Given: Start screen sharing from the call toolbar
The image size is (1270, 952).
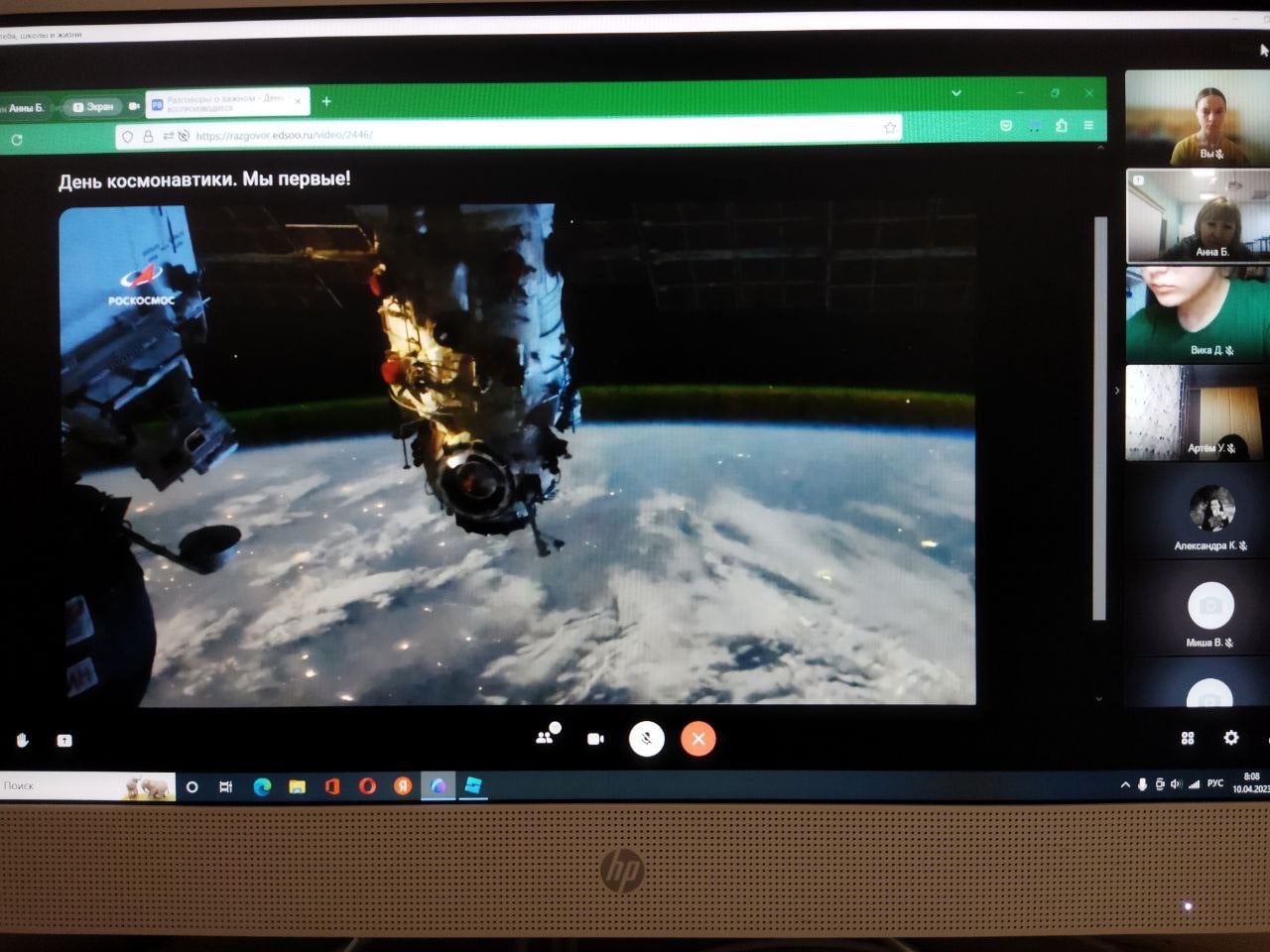Looking at the screenshot, I should click(64, 740).
